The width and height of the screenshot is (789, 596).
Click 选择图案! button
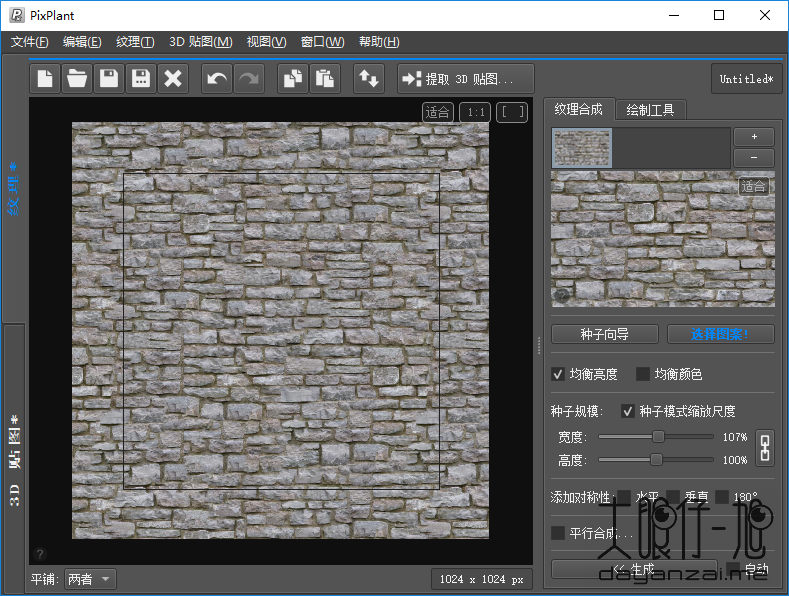[x=720, y=334]
